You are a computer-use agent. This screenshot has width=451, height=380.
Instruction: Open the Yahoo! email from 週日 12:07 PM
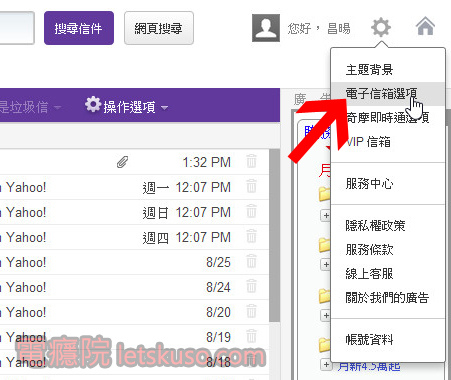point(133,212)
